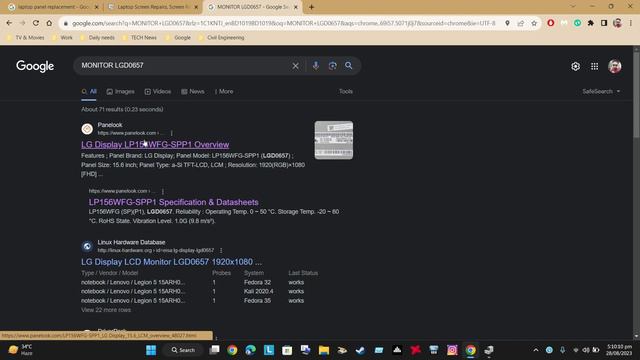Viewport: 640px width, 360px height.
Task: Open LP156WFG-SPP1 Specification & Datasheets link
Action: click(x=173, y=202)
